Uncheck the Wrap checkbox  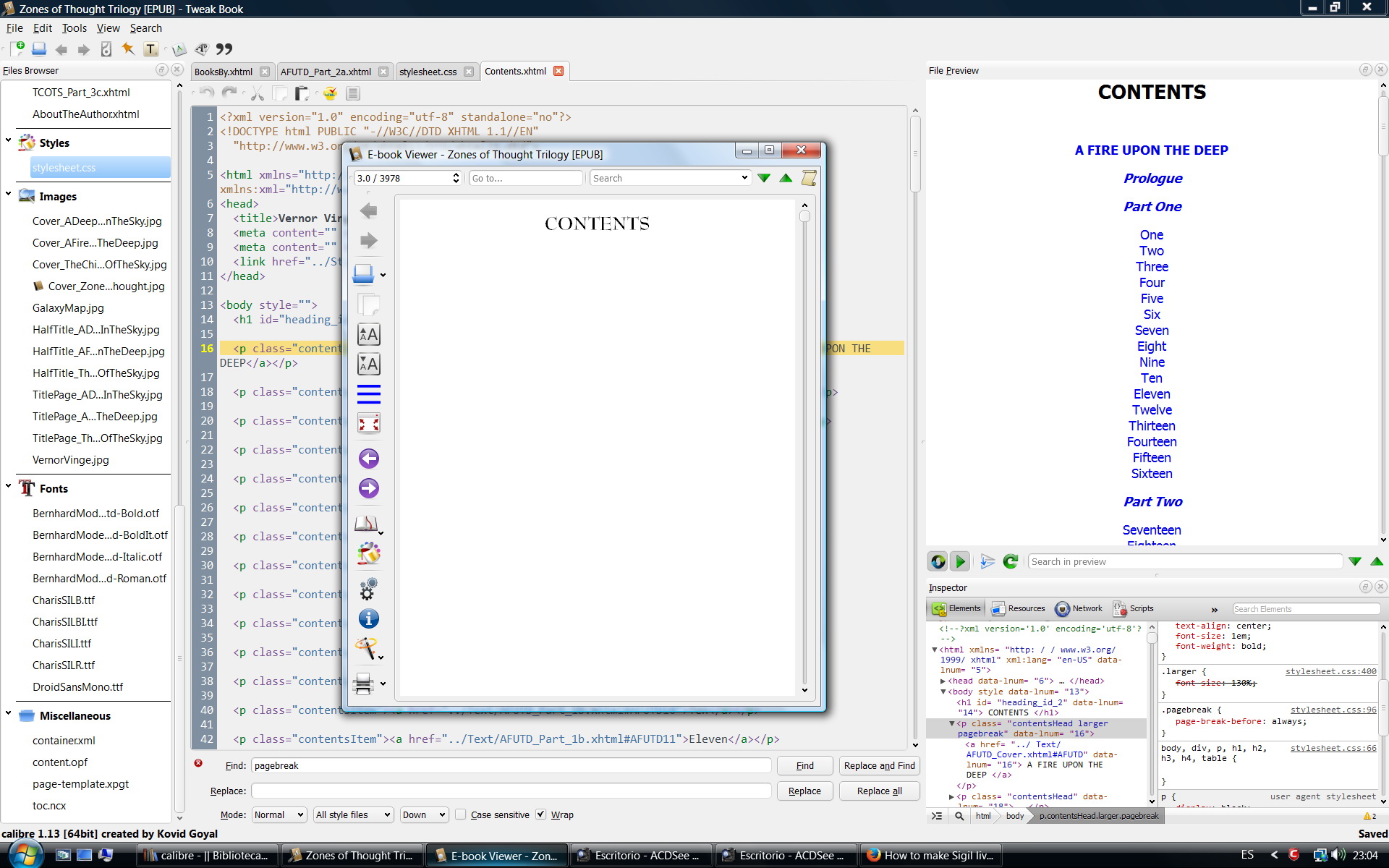coord(540,814)
